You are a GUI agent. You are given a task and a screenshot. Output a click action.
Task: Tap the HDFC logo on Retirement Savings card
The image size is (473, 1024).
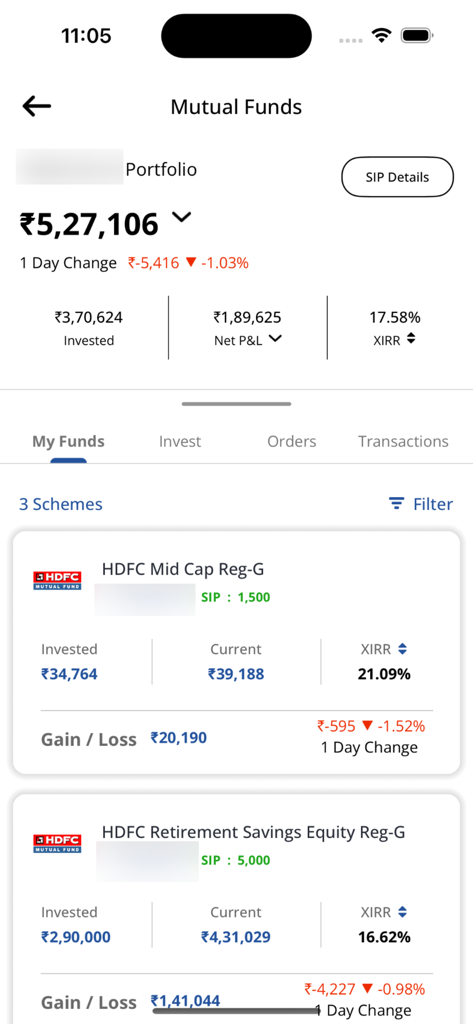coord(57,843)
